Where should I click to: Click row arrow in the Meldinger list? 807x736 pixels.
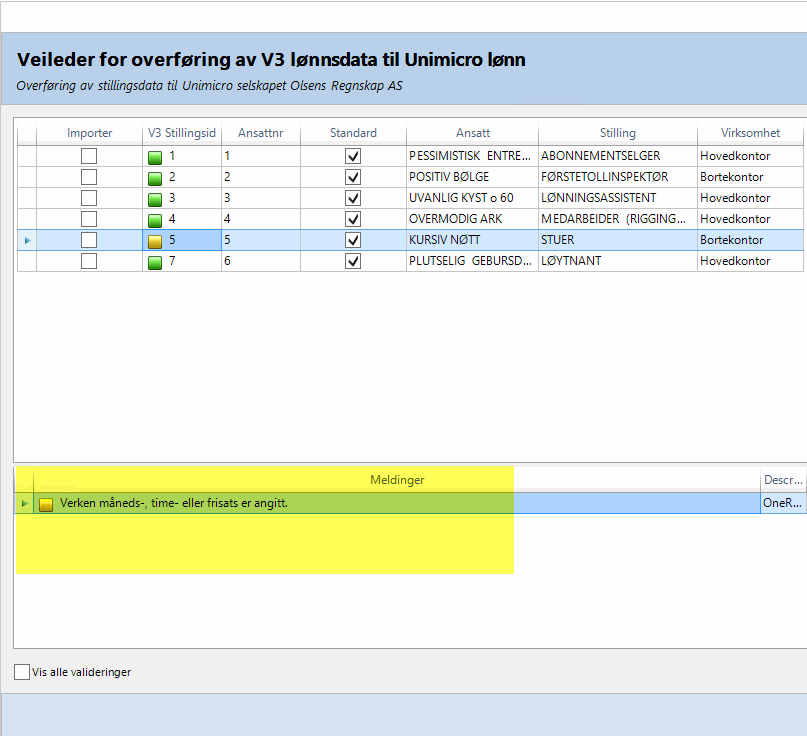[x=25, y=503]
